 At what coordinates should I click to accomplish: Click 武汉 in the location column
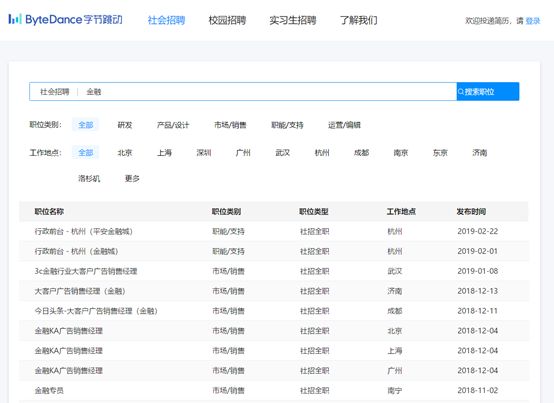[395, 271]
